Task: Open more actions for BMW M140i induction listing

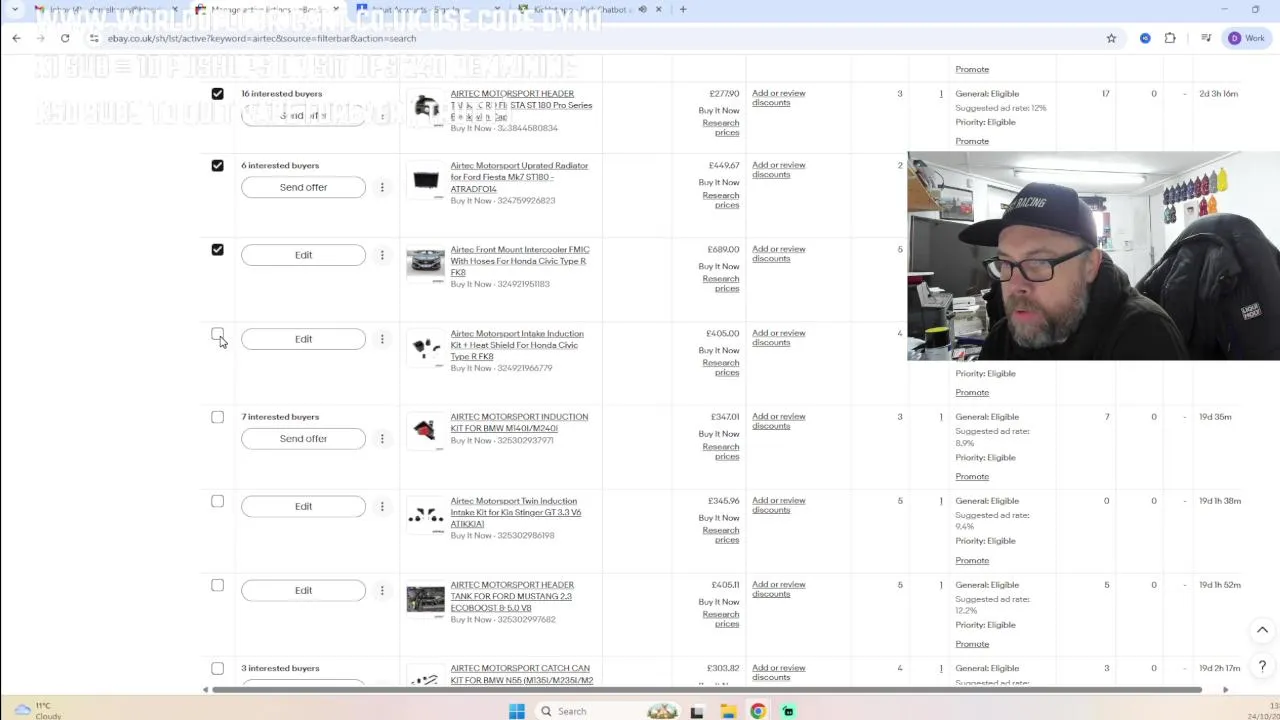Action: [382, 439]
